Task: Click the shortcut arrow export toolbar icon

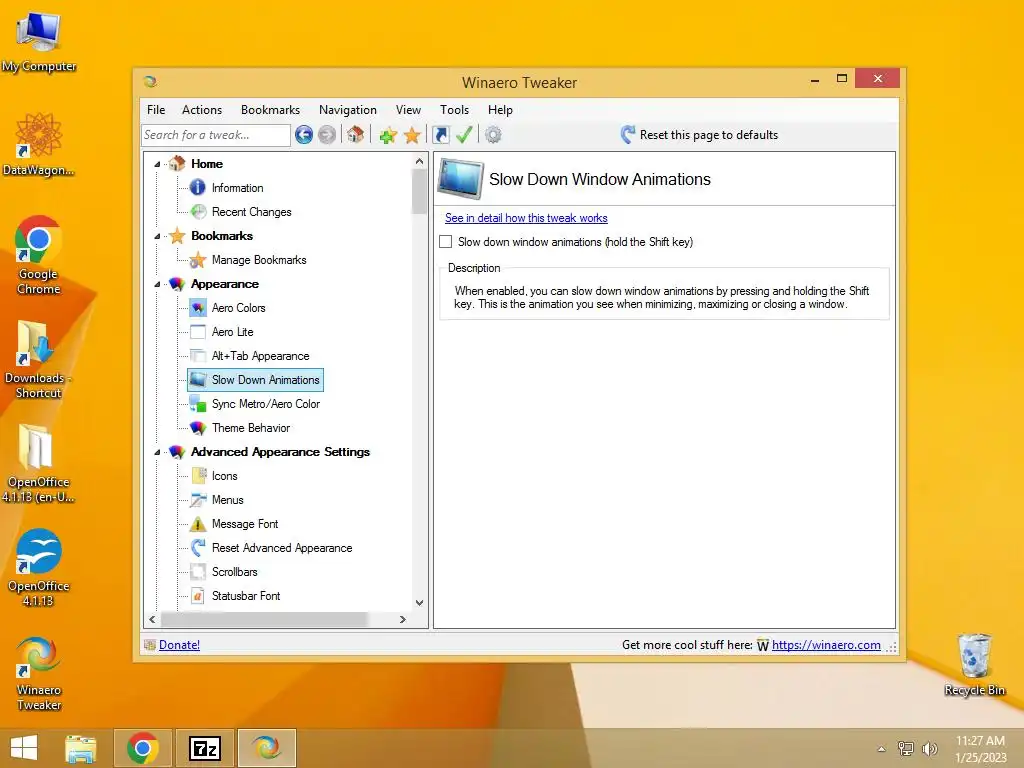Action: [441, 135]
